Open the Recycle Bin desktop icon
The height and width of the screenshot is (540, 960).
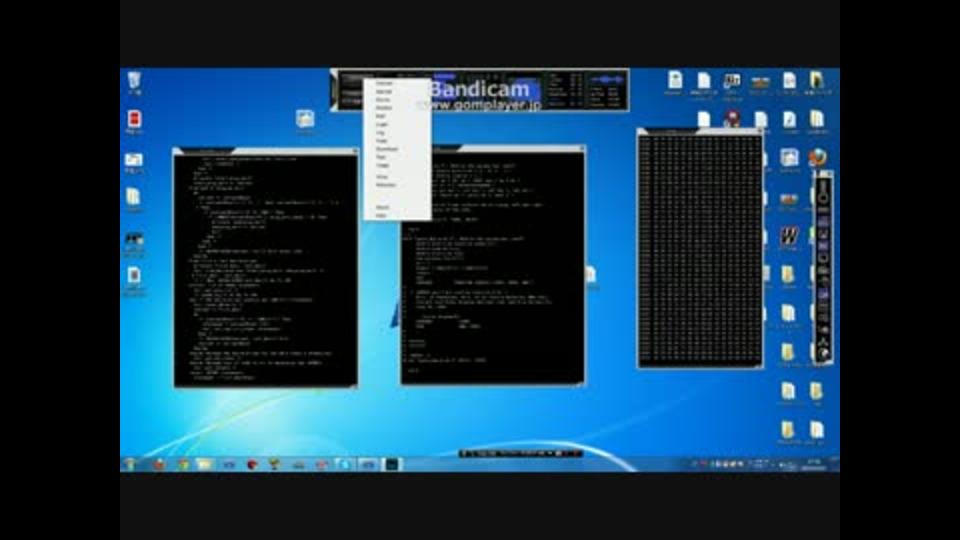(x=134, y=81)
